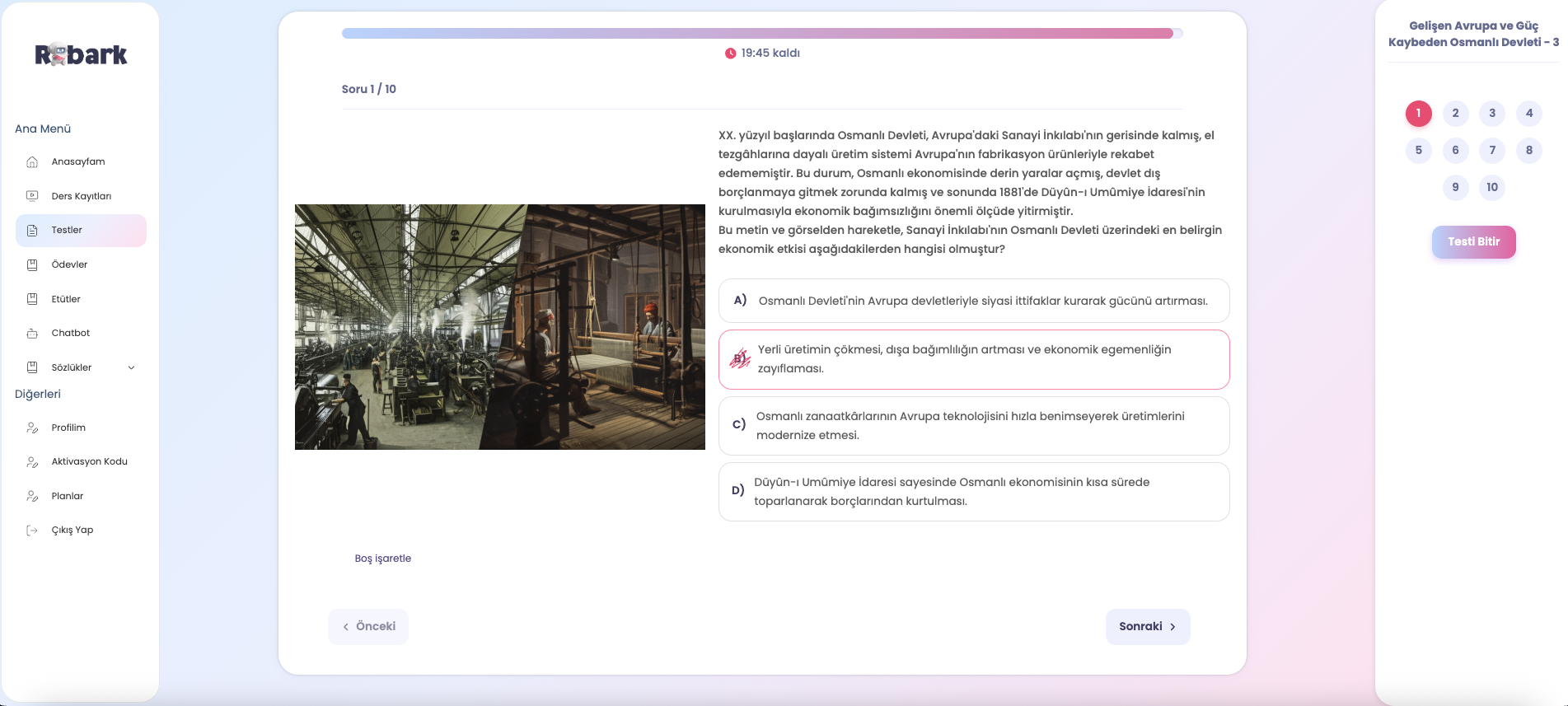1568x706 pixels.
Task: Select answer D about Düyûn-ı Umûmiye İdaresi sayesinde
Action: (974, 492)
